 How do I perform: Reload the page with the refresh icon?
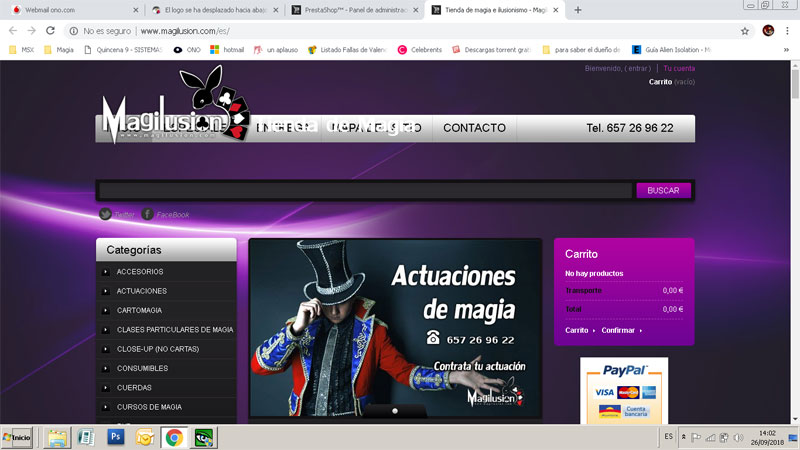point(50,31)
